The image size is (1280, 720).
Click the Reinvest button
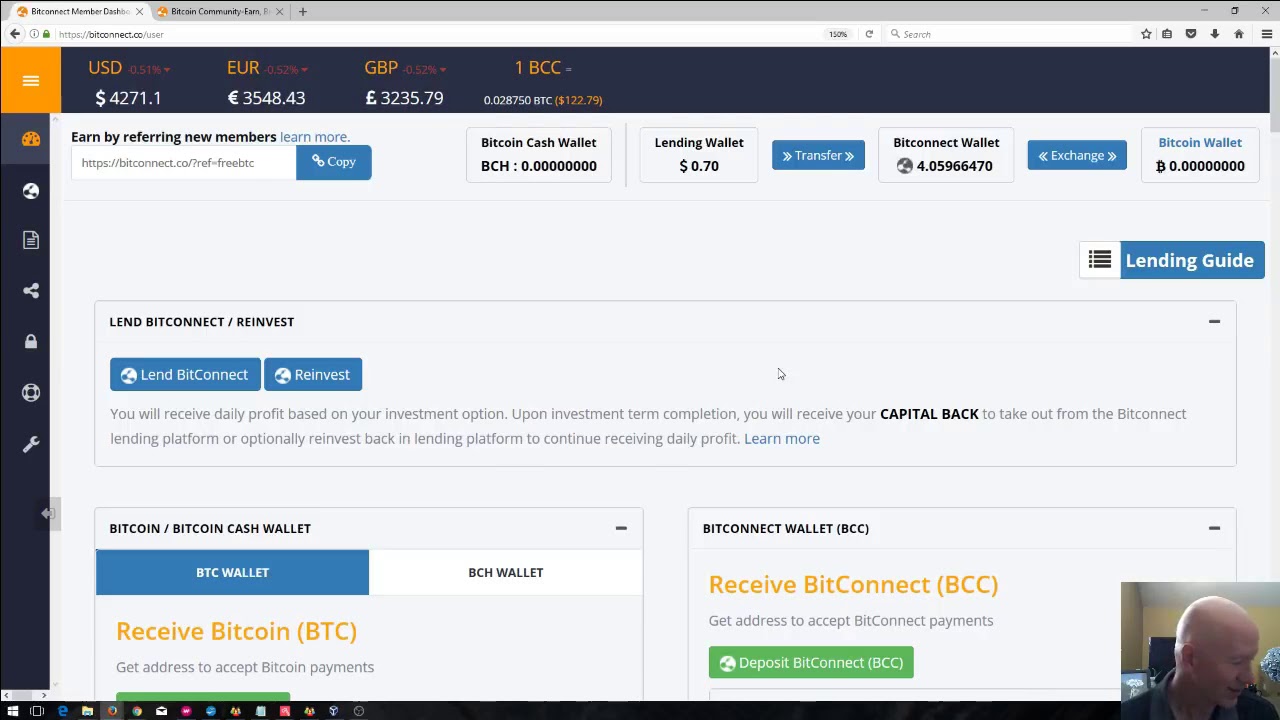(313, 374)
